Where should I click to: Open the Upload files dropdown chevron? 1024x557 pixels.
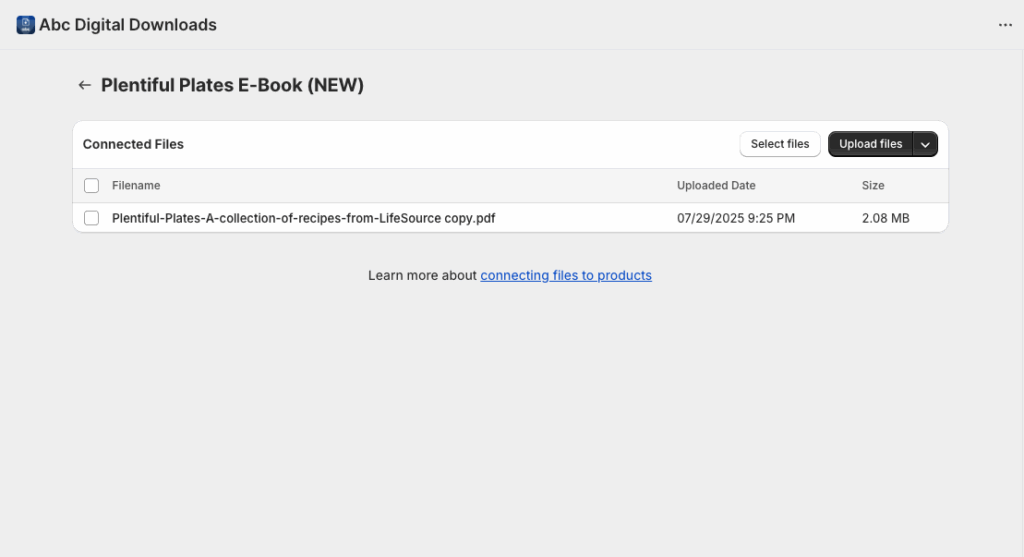pyautogui.click(x=925, y=144)
